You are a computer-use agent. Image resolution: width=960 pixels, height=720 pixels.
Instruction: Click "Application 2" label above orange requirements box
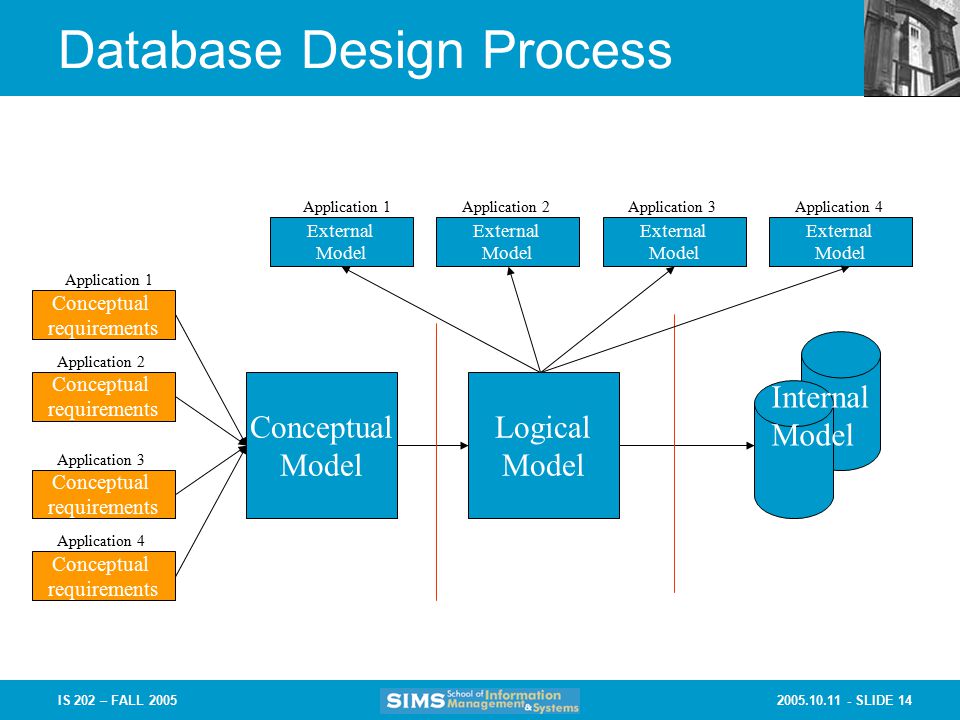(x=101, y=362)
